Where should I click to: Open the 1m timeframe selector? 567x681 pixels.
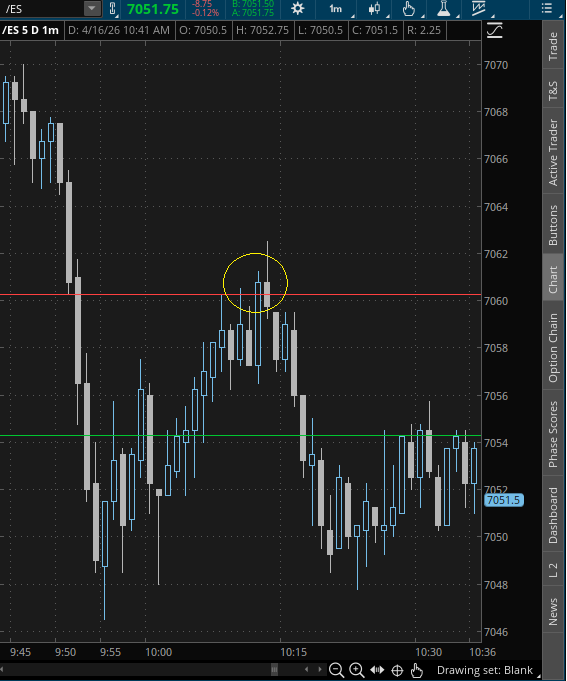pyautogui.click(x=335, y=9)
